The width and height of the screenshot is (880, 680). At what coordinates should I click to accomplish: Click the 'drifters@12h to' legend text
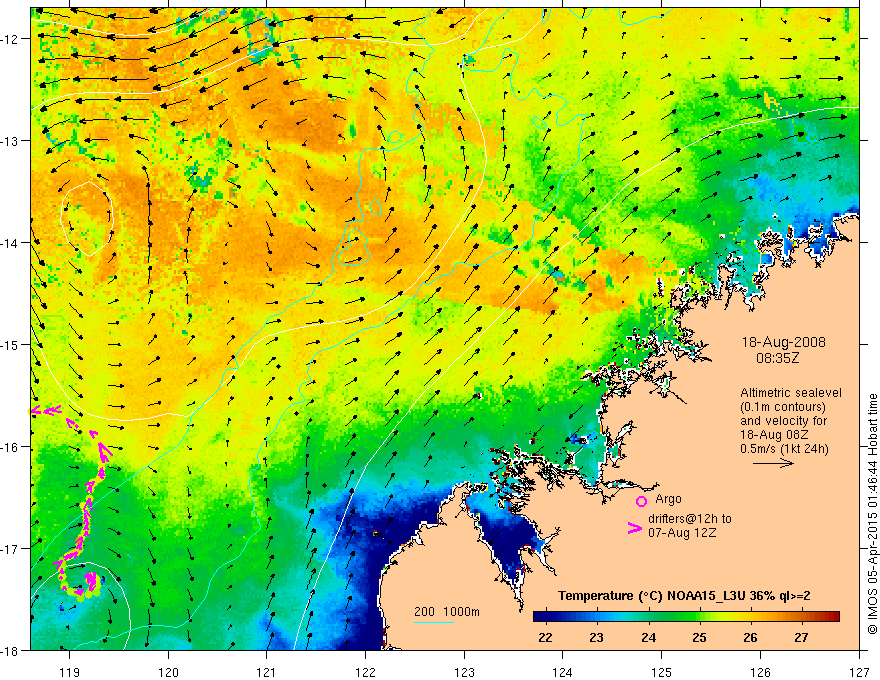coord(690,519)
